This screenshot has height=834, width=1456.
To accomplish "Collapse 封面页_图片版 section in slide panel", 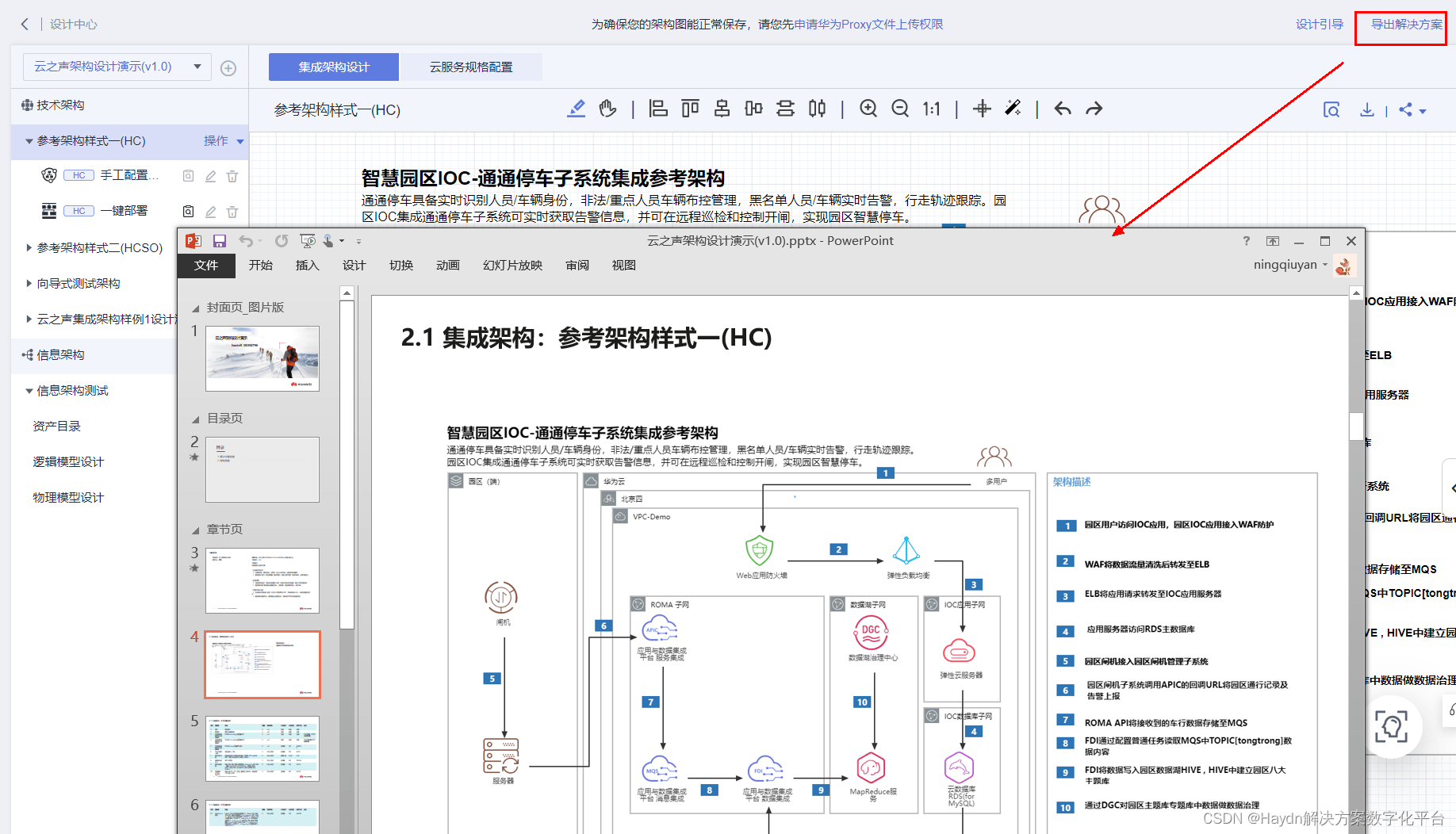I will tap(196, 308).
